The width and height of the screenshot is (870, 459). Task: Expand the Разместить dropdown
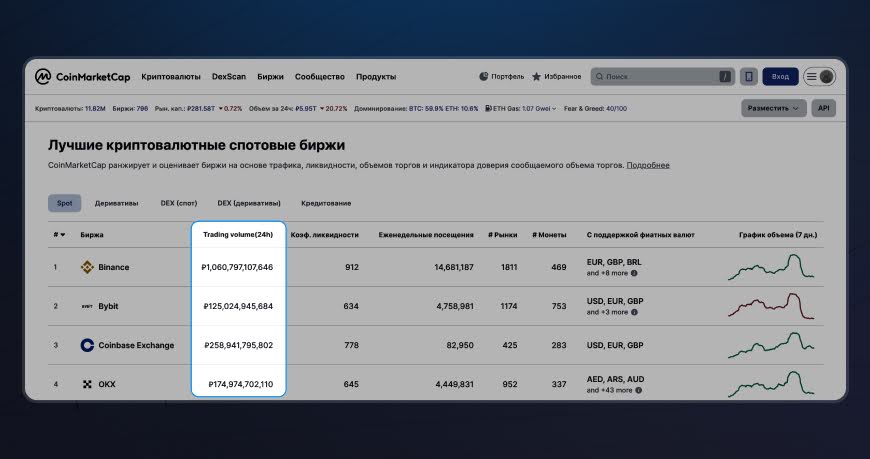[x=773, y=108]
